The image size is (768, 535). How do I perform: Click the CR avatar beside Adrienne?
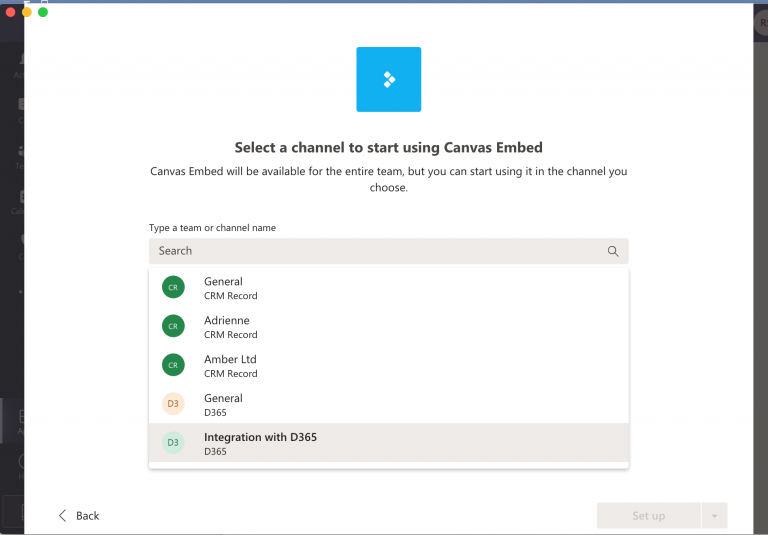pyautogui.click(x=173, y=326)
